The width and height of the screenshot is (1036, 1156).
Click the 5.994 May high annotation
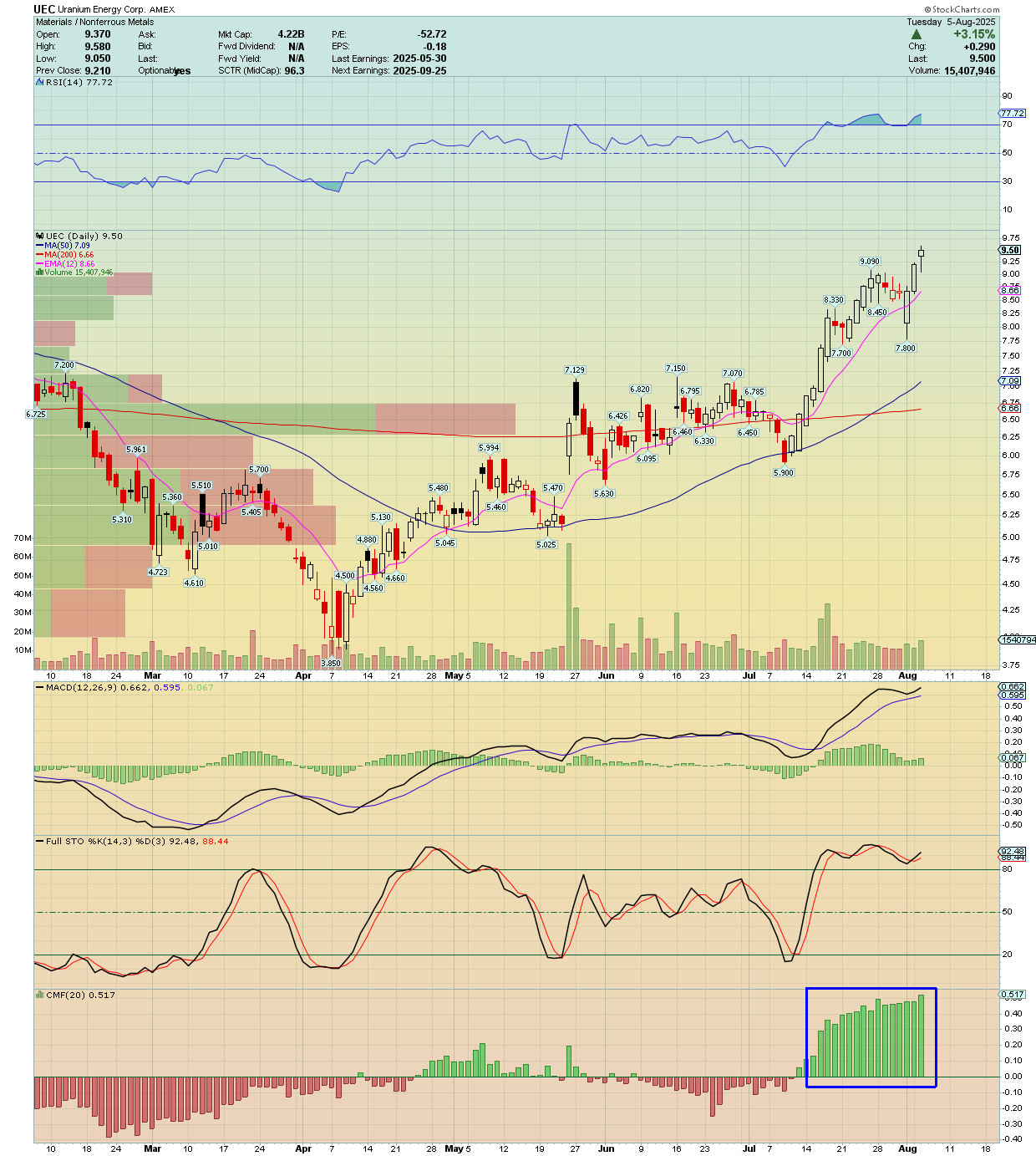tap(489, 447)
